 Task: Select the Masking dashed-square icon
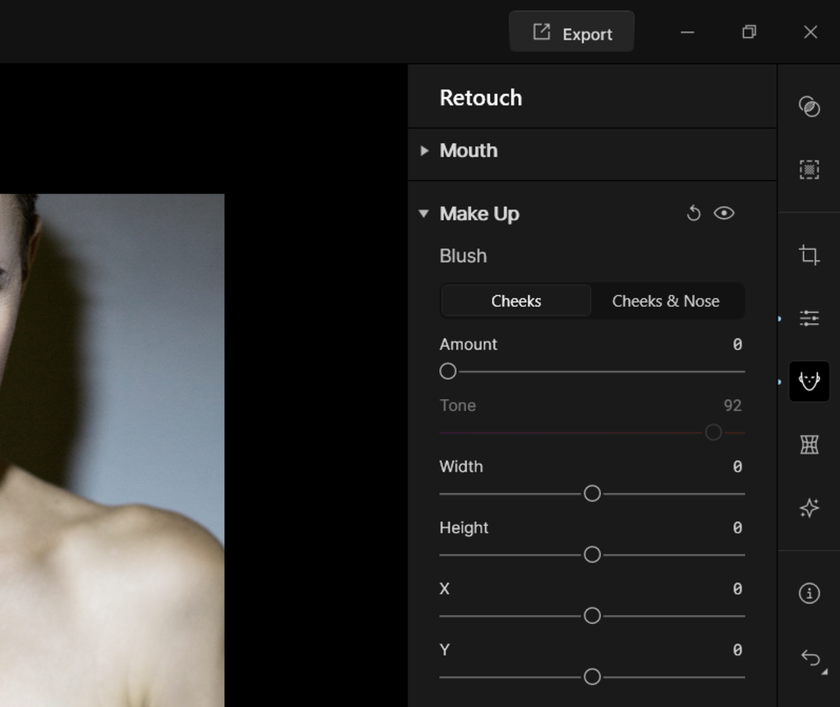(809, 170)
